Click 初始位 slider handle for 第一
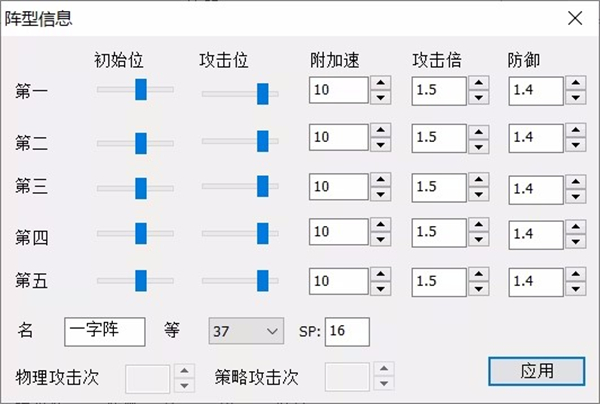This screenshot has height=404, width=600. (141, 90)
